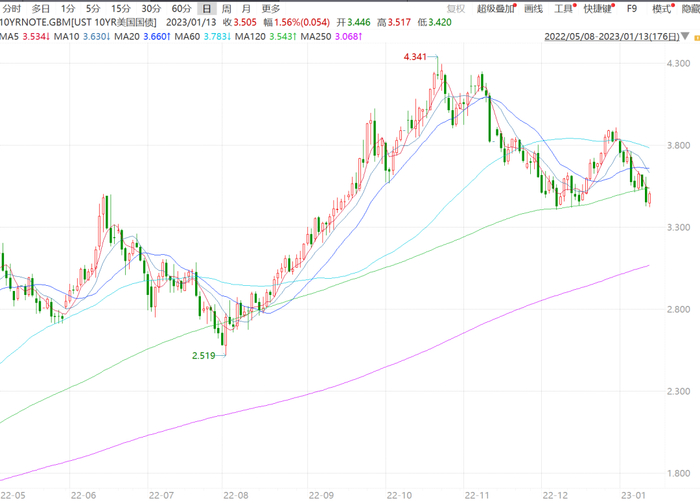Open the 模式 mode menu
The image size is (700, 503).
[662, 8]
